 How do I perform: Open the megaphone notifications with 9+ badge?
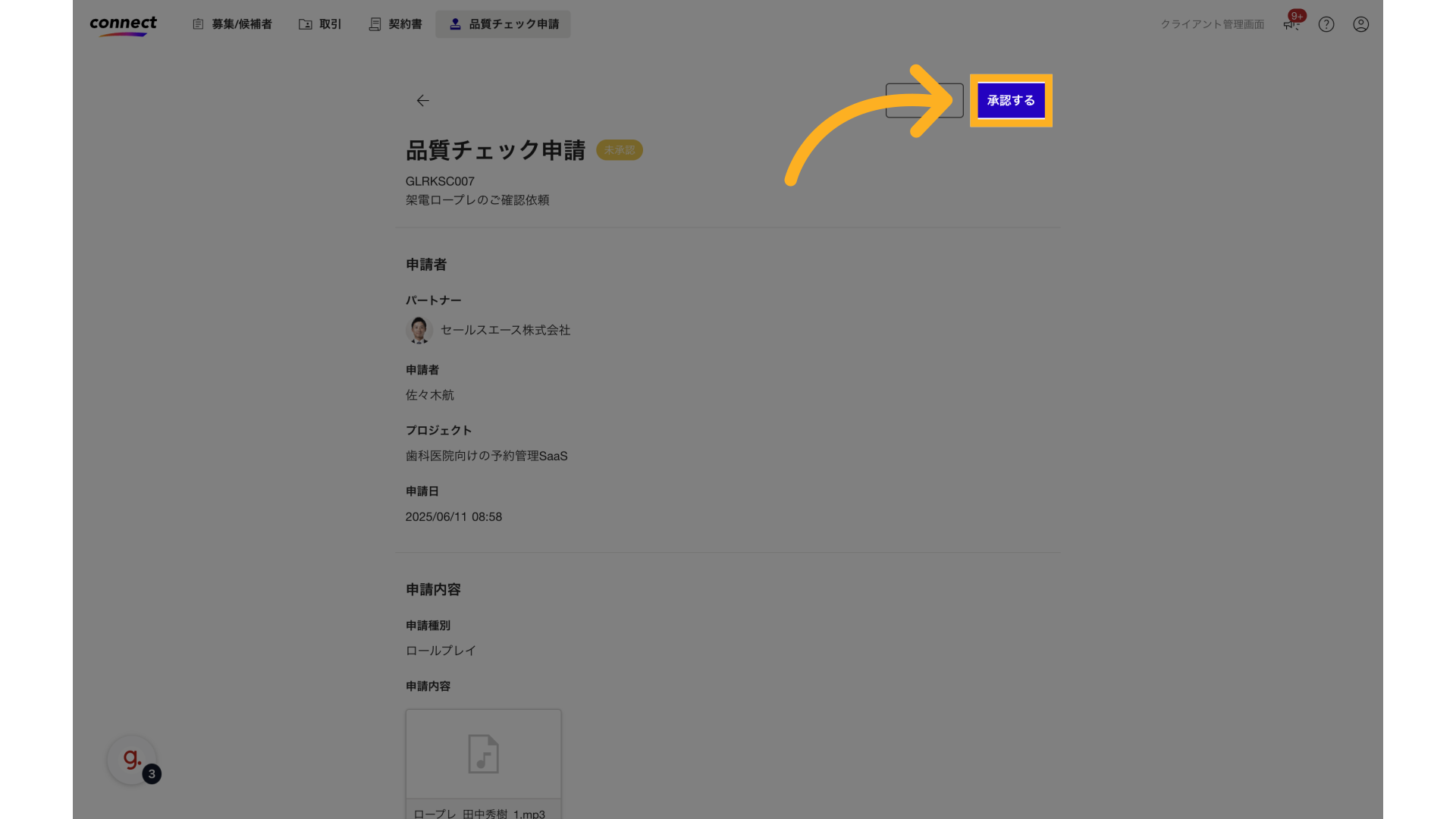pyautogui.click(x=1290, y=24)
